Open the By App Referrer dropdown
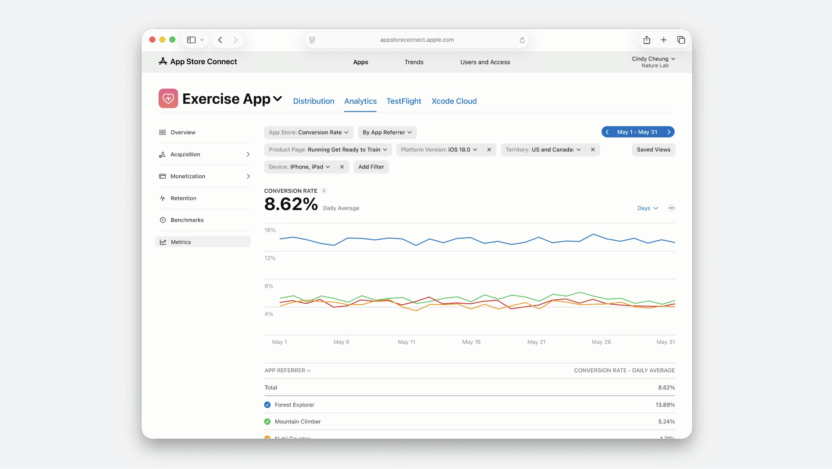832x469 pixels. point(387,133)
